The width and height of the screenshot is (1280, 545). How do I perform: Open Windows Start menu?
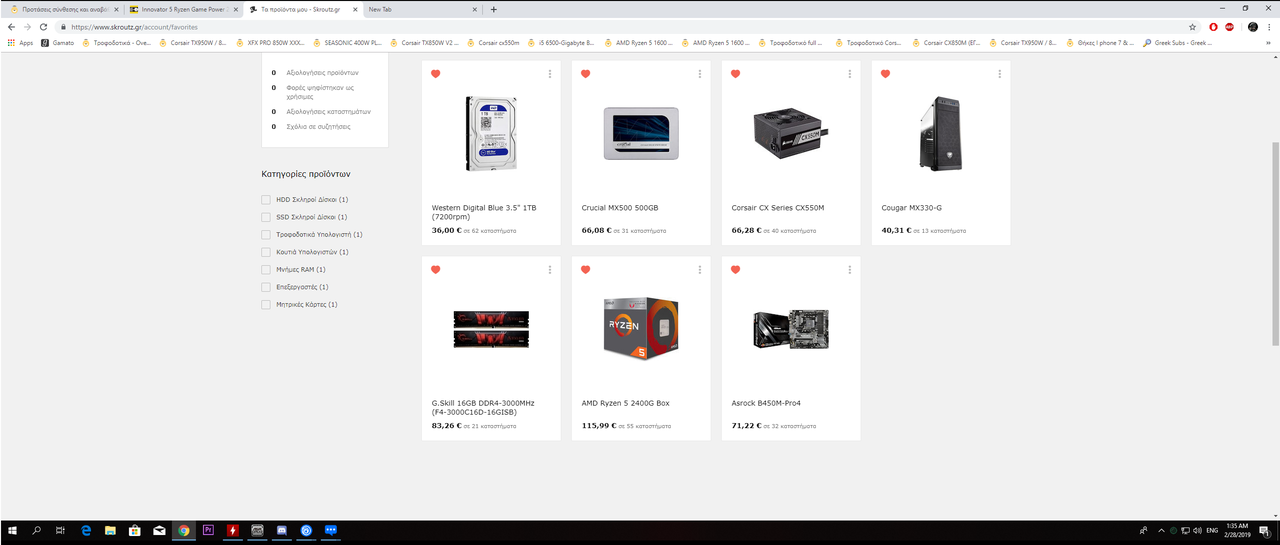[12, 530]
